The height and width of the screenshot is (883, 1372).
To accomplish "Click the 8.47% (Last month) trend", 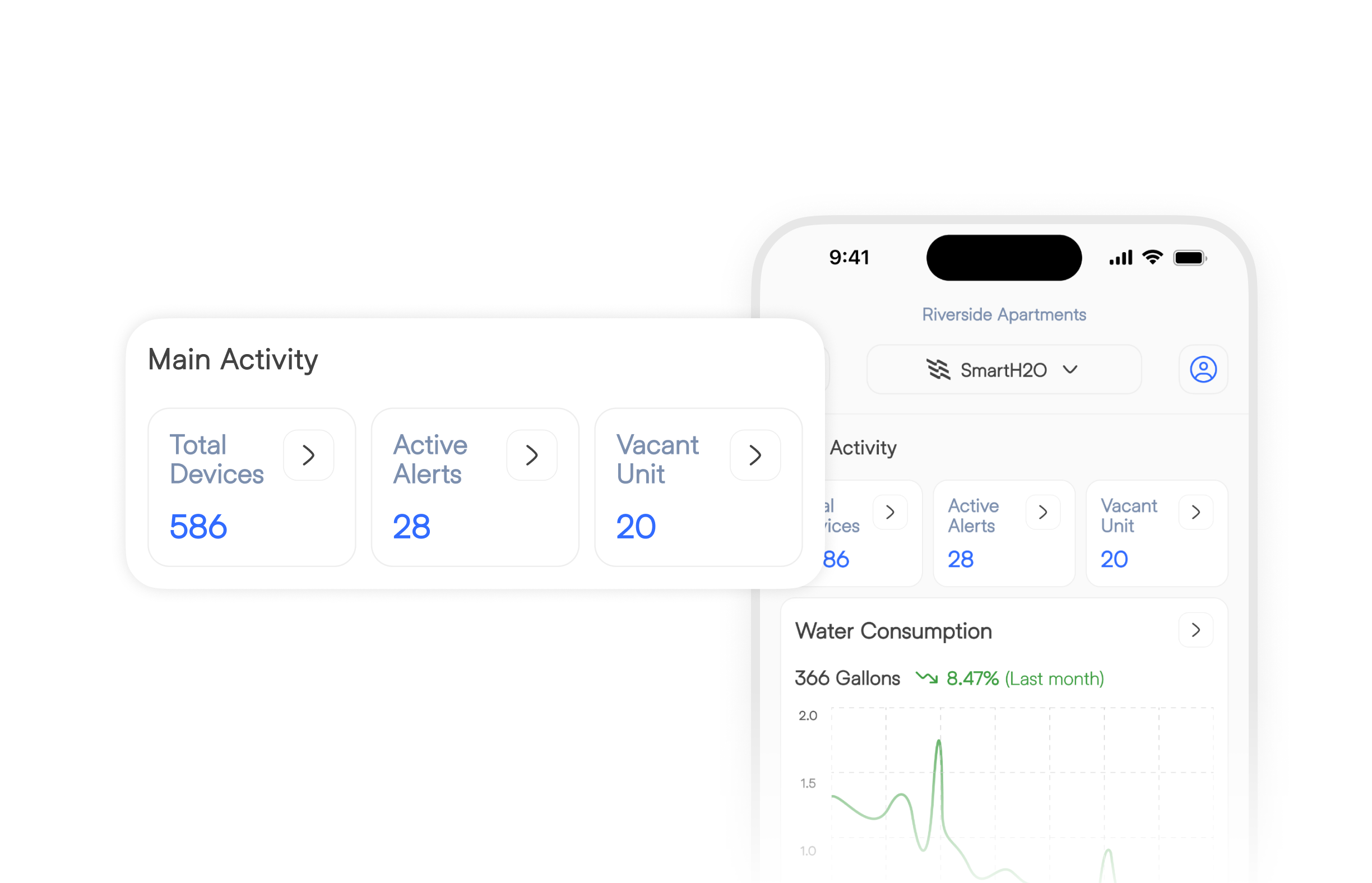I will pyautogui.click(x=1025, y=678).
